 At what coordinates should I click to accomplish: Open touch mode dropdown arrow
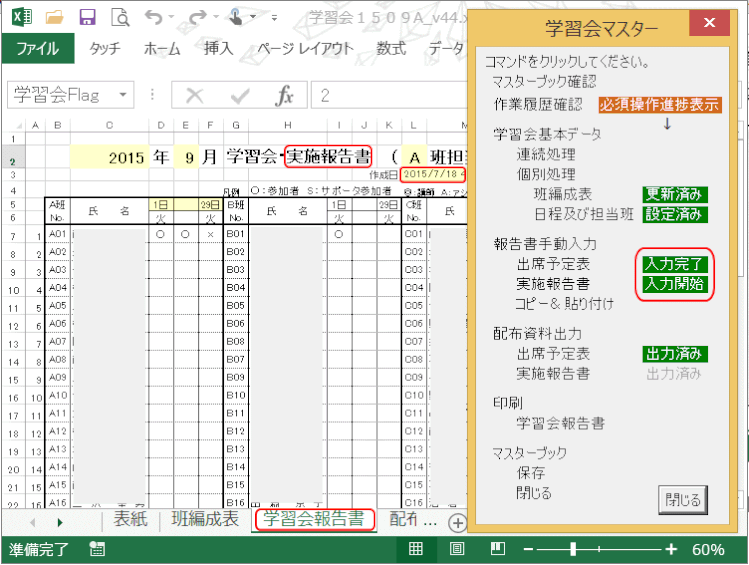click(253, 17)
